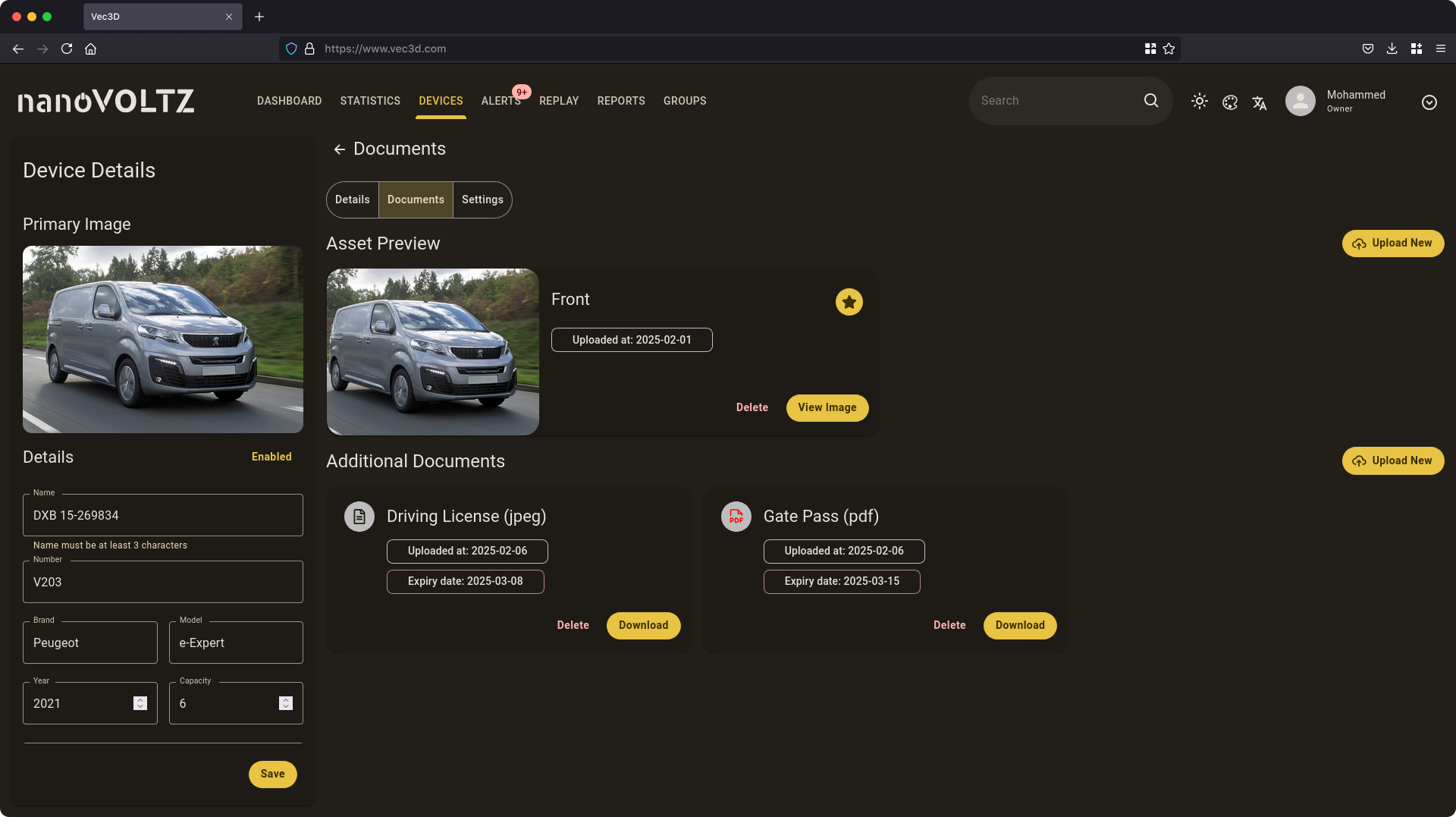Toggle the favorite star on Front image
Screen dimensions: 1456x817
click(849, 302)
